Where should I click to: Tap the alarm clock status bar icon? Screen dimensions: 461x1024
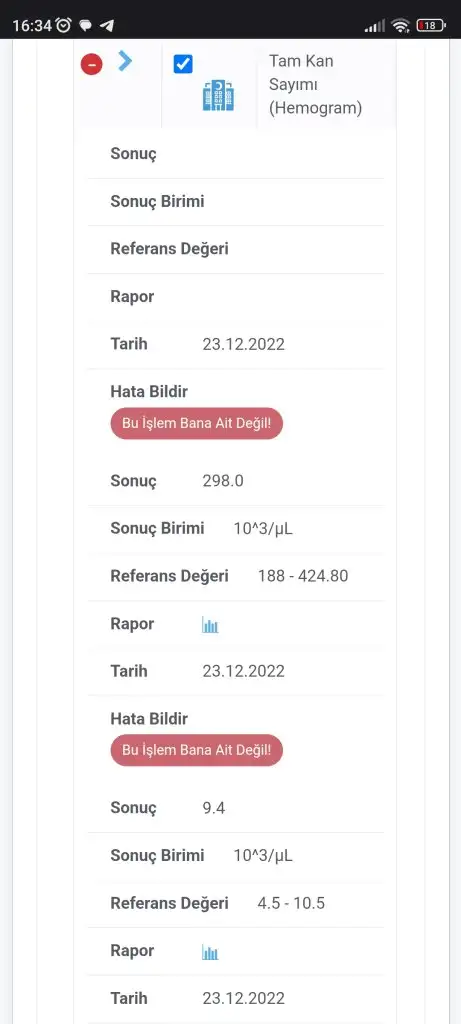64,25
